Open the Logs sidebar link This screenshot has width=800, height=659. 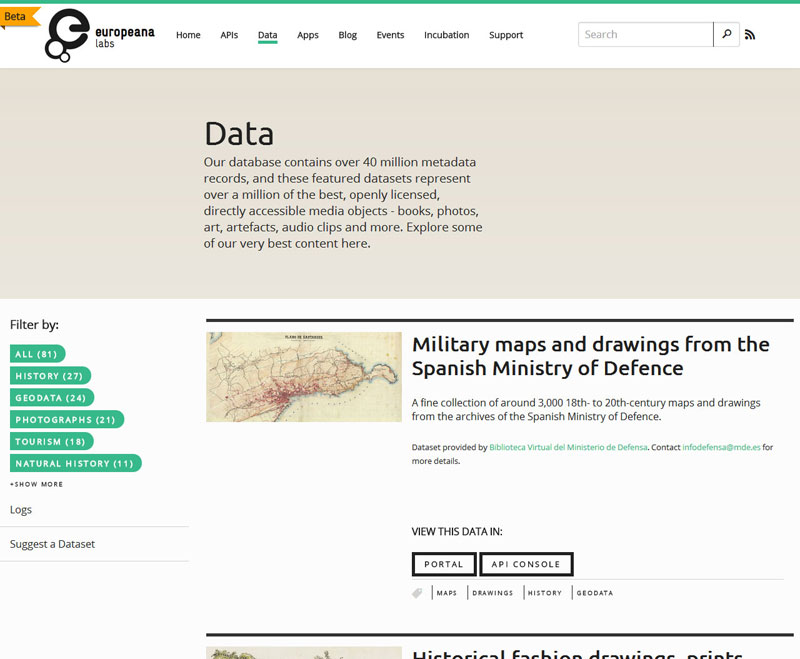(x=21, y=510)
